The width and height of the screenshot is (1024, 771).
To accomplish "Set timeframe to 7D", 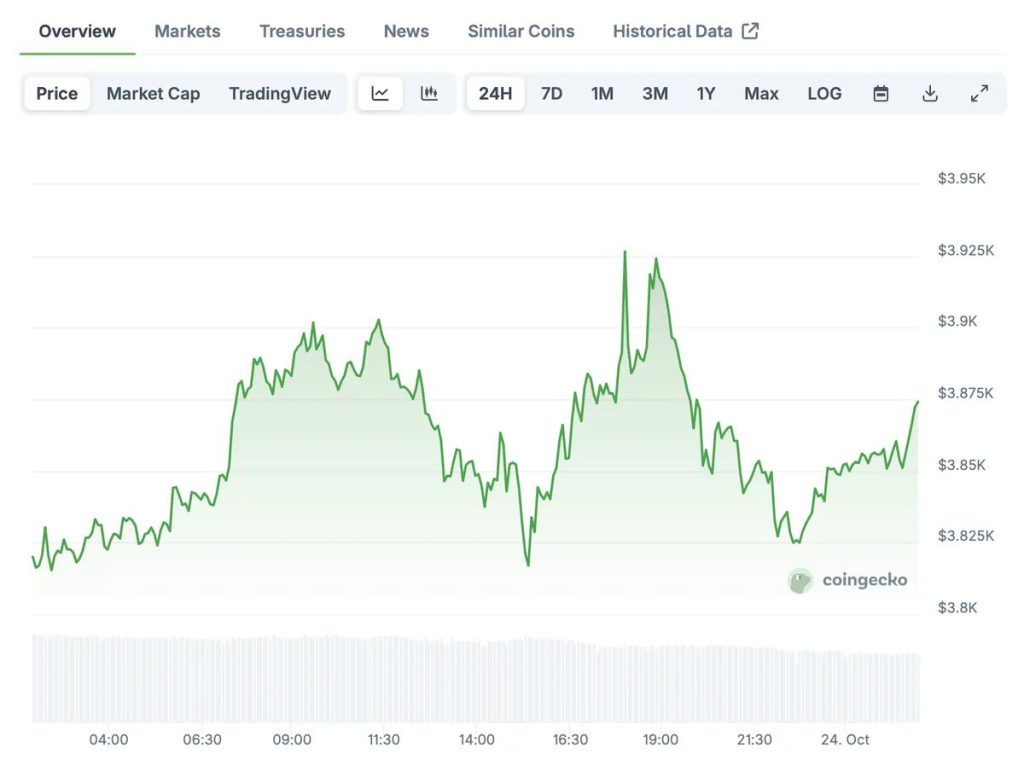I will [551, 93].
